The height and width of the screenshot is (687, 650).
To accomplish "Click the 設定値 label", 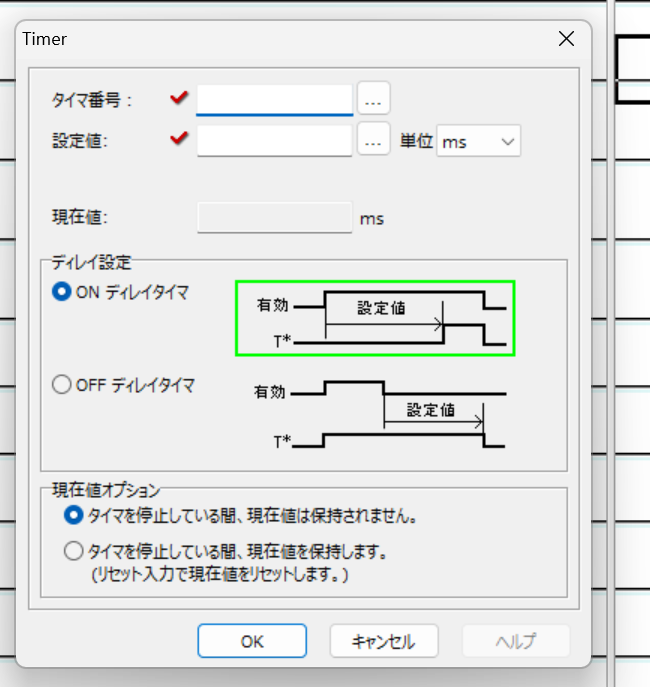I will tap(80, 141).
